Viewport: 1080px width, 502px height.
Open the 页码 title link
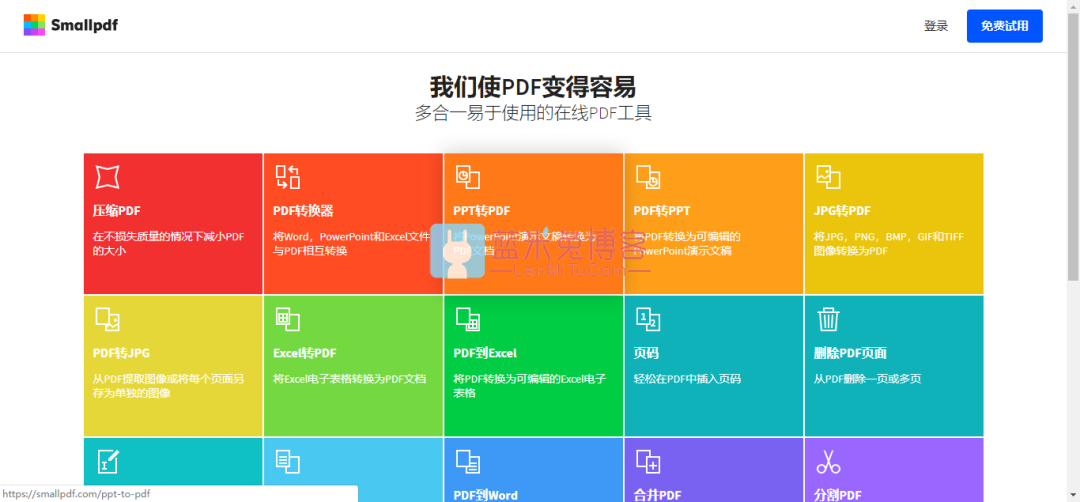tap(646, 353)
